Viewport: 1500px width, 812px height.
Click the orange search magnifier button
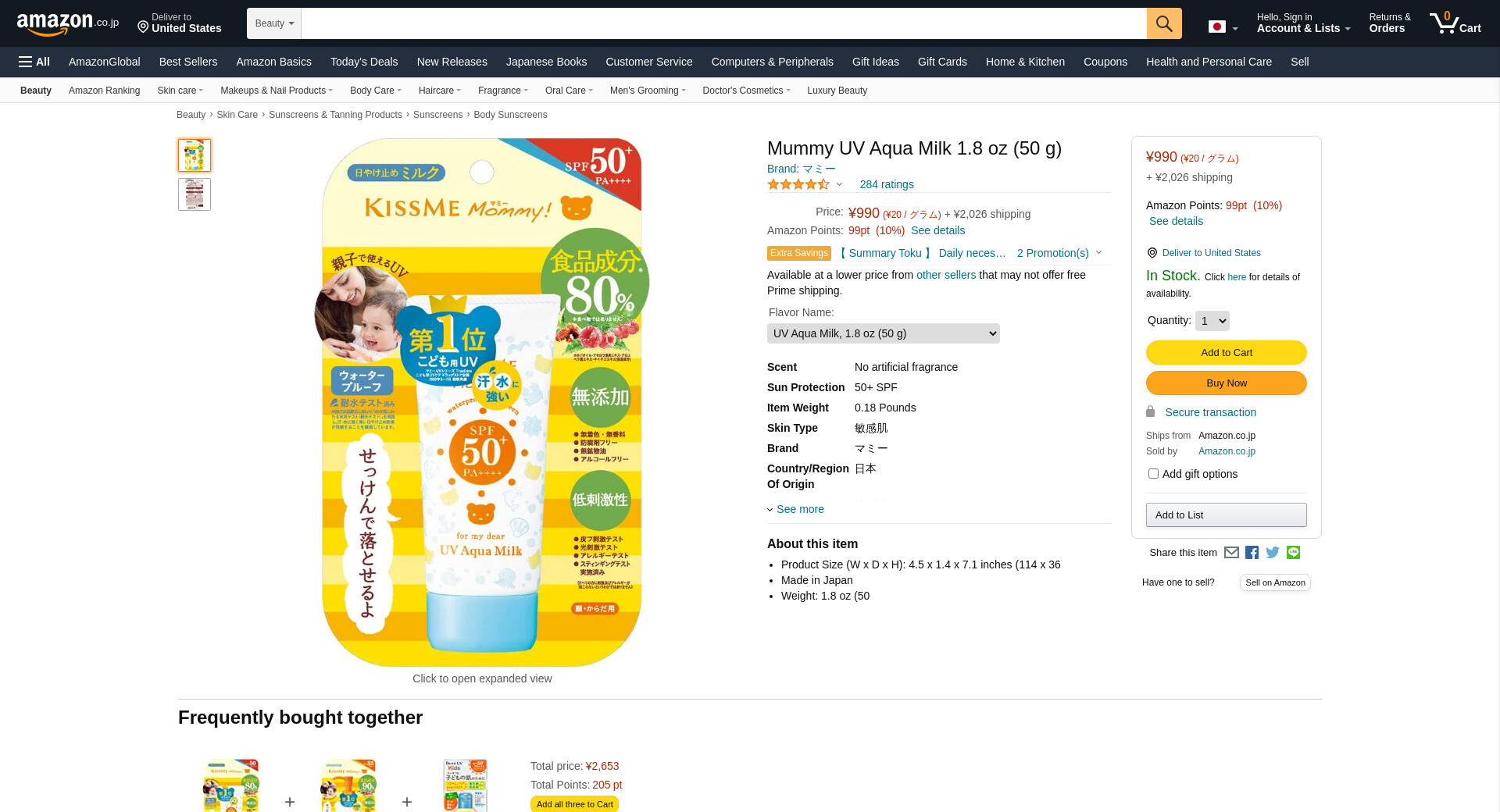click(1163, 23)
